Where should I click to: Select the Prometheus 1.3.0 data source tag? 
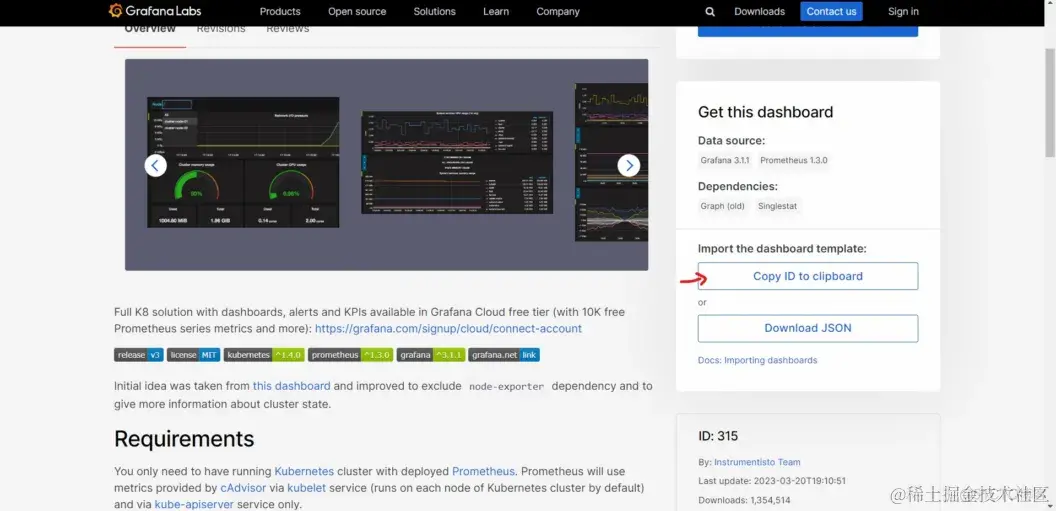coord(793,160)
